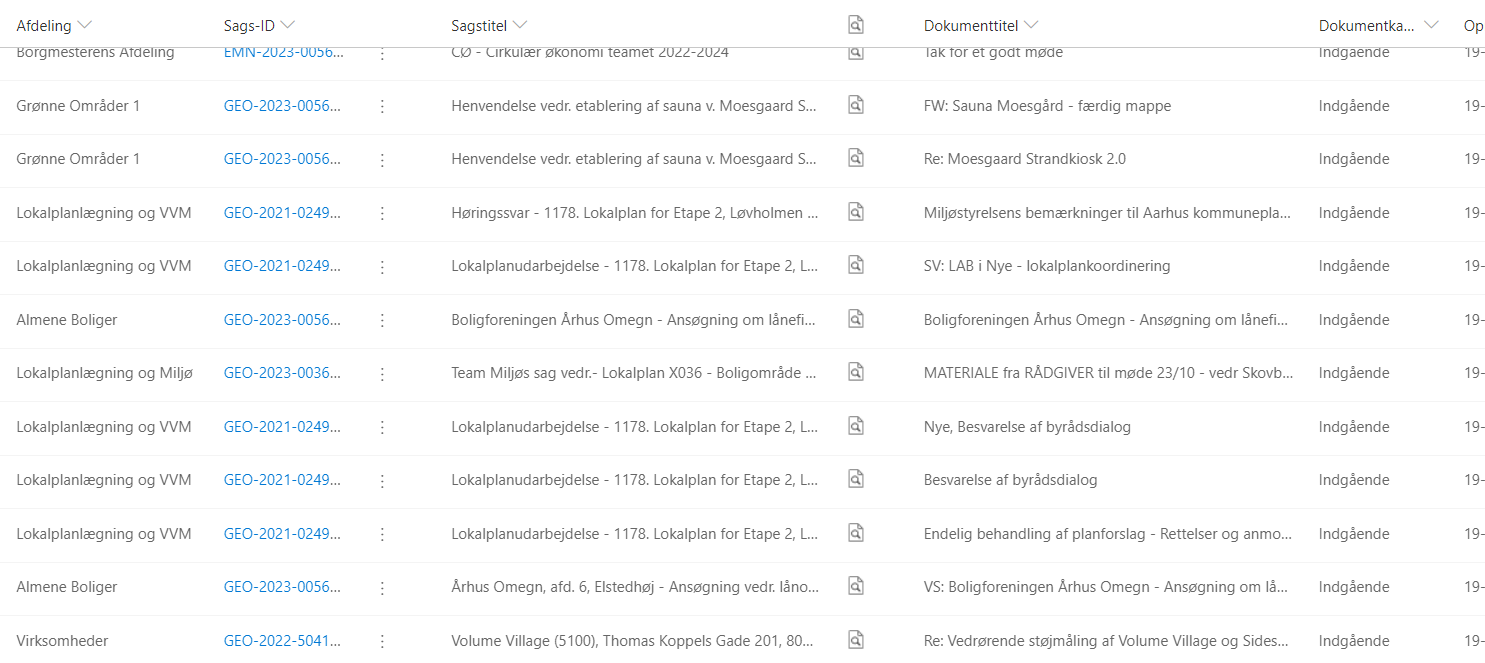1485x663 pixels.
Task: Open GEO-2023-0036 case ID link
Action: pos(283,373)
